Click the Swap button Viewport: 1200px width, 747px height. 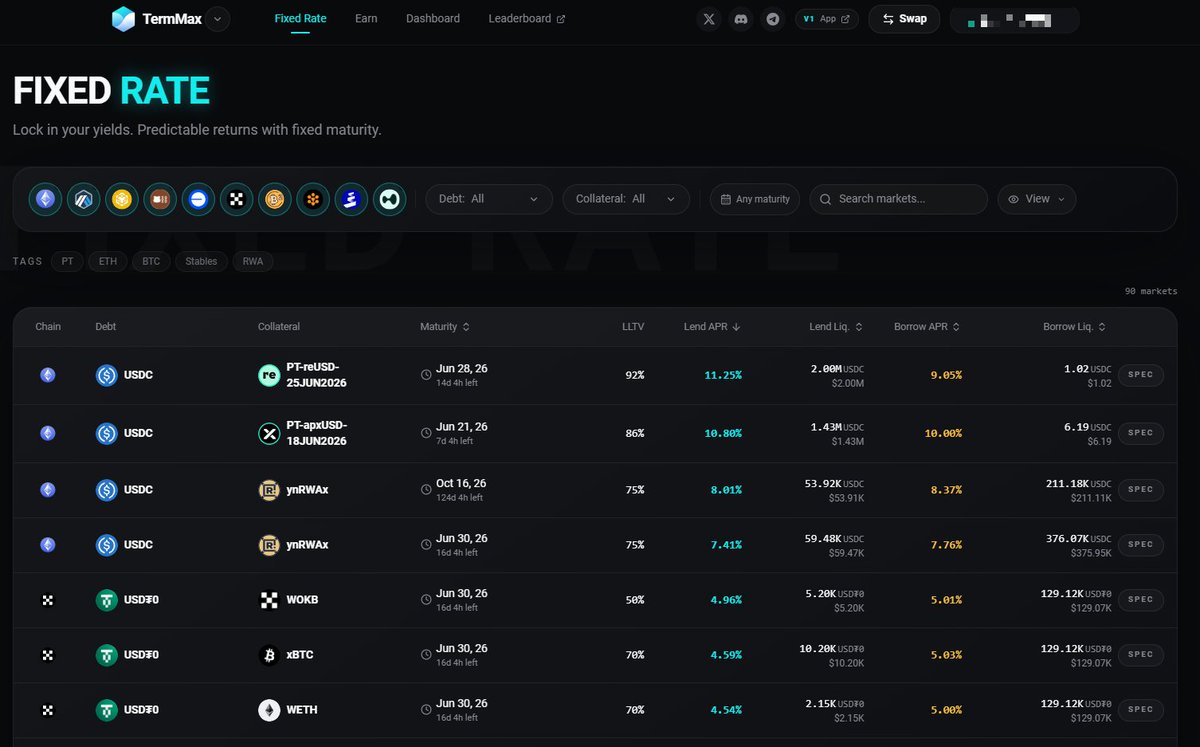(904, 19)
